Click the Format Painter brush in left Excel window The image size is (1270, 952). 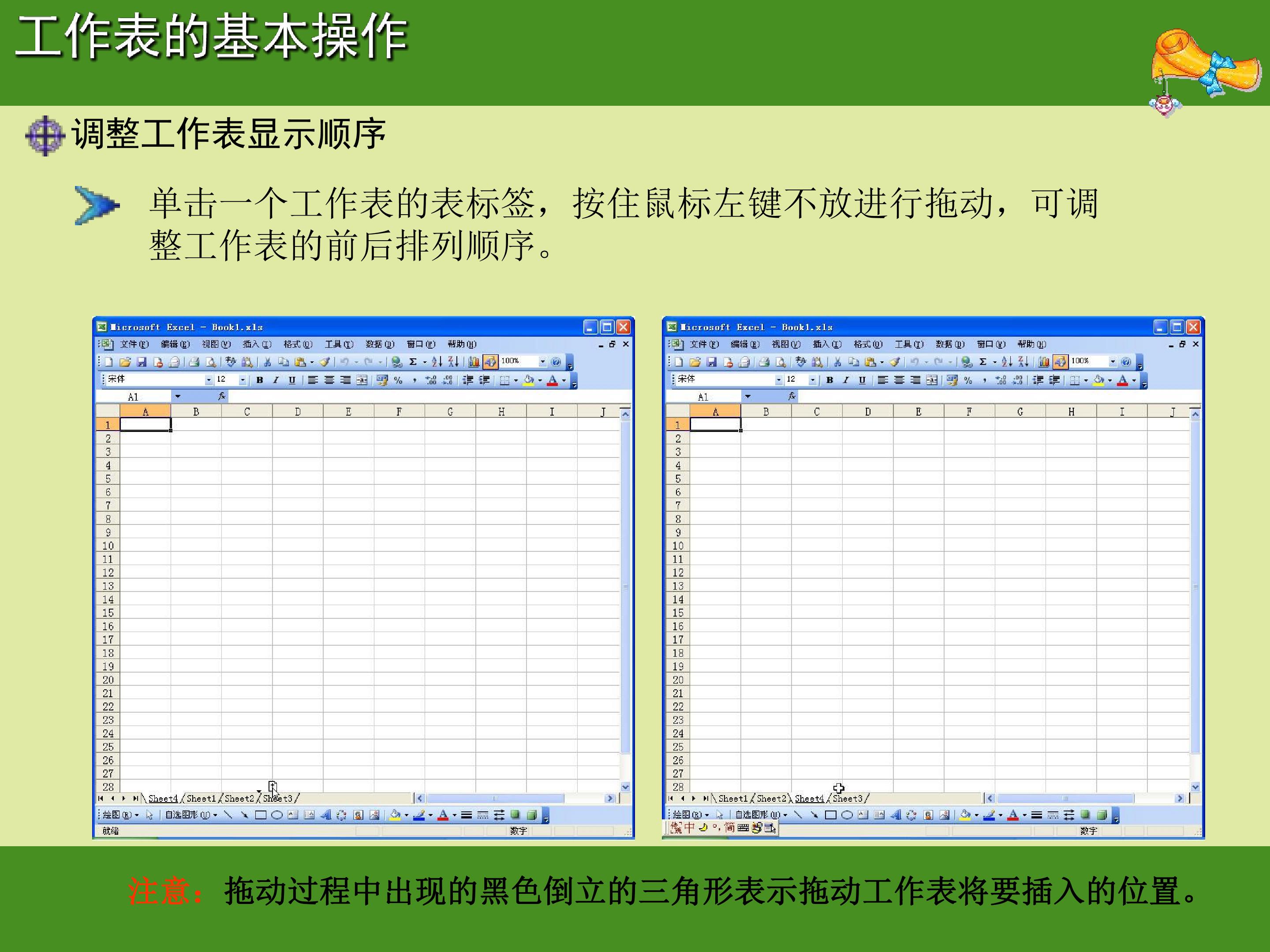[325, 362]
